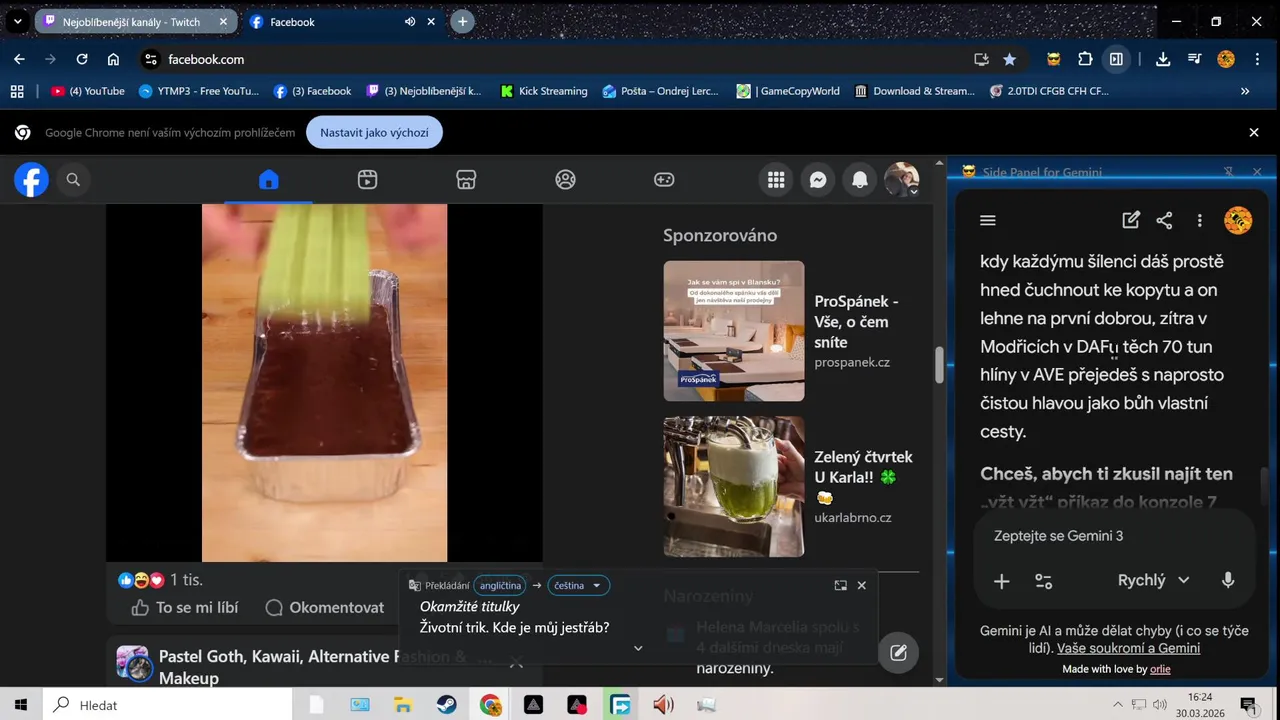Dismiss the default browser notification bar
Screen dimensions: 1280x720
pyautogui.click(x=1254, y=132)
